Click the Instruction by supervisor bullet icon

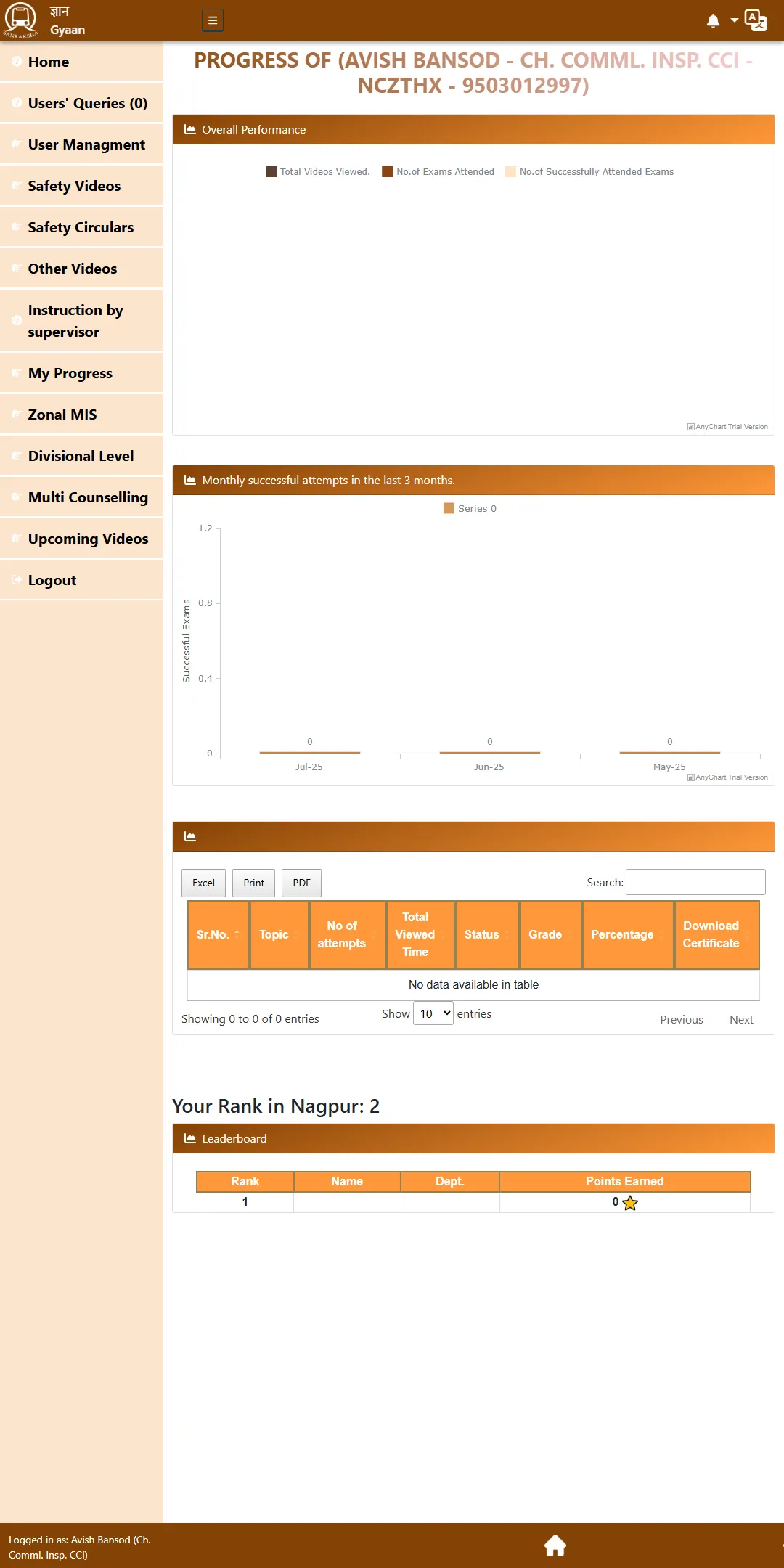16,321
